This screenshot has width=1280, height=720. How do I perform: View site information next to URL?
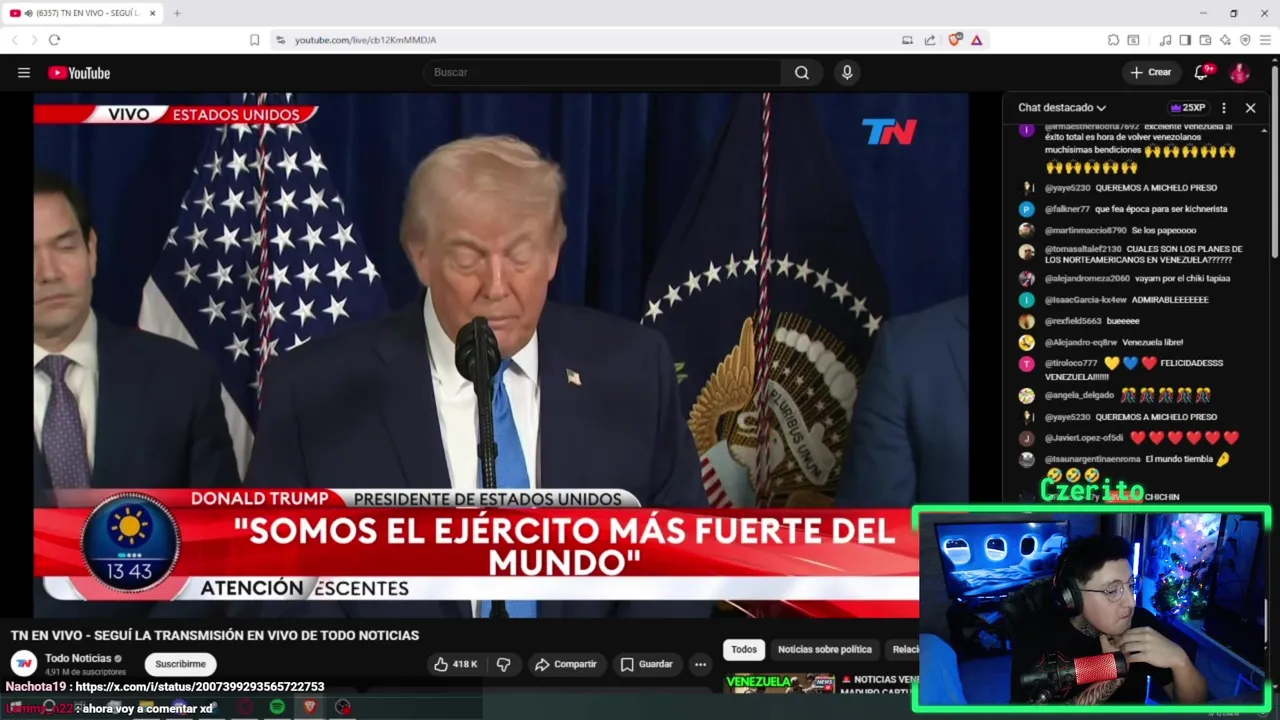point(281,40)
